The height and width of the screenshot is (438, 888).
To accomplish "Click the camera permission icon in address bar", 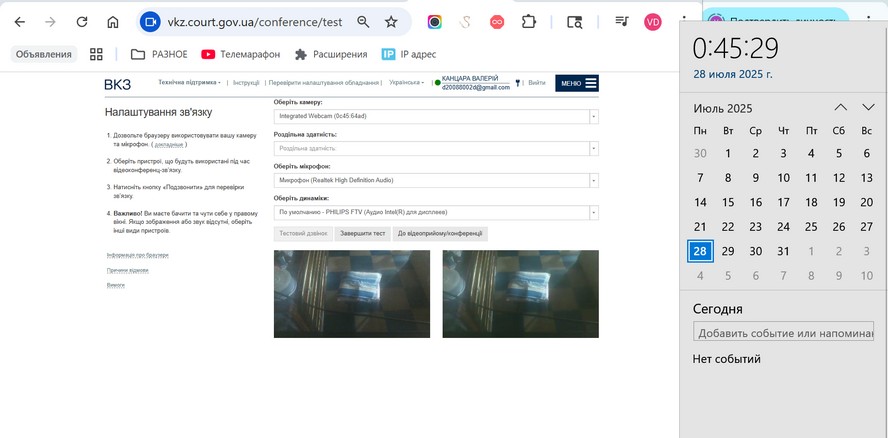I will point(150,22).
